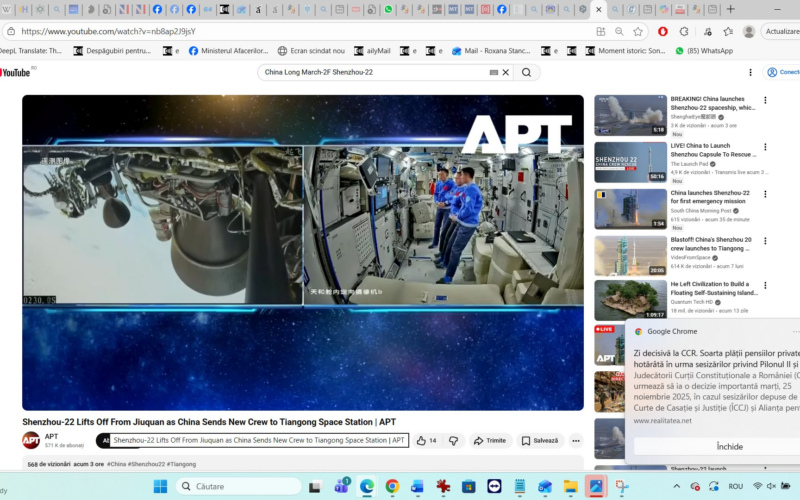The height and width of the screenshot is (500, 800).
Task: Click the taskbar Căutare search box
Action: pos(239,486)
